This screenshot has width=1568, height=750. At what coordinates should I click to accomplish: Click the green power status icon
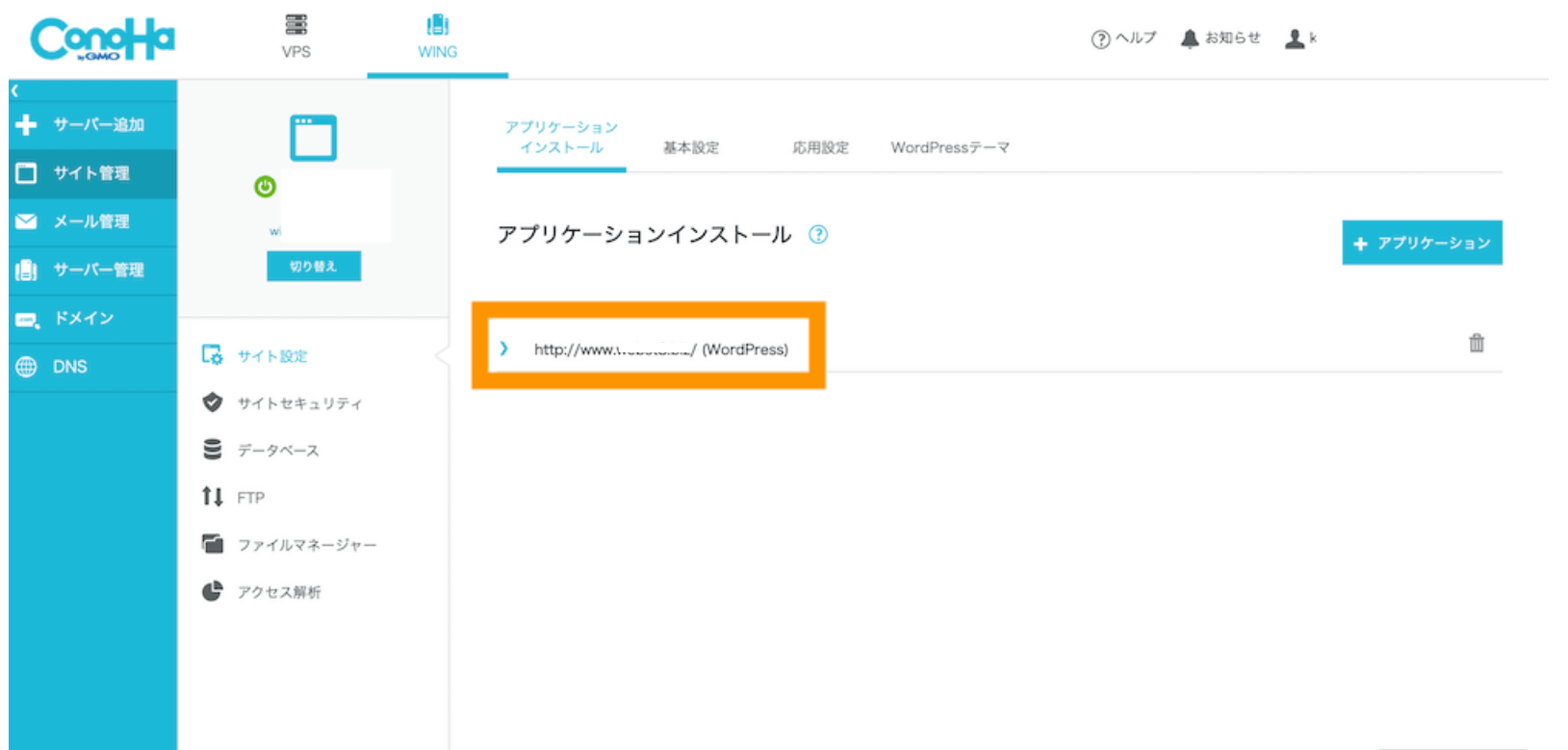[x=265, y=187]
